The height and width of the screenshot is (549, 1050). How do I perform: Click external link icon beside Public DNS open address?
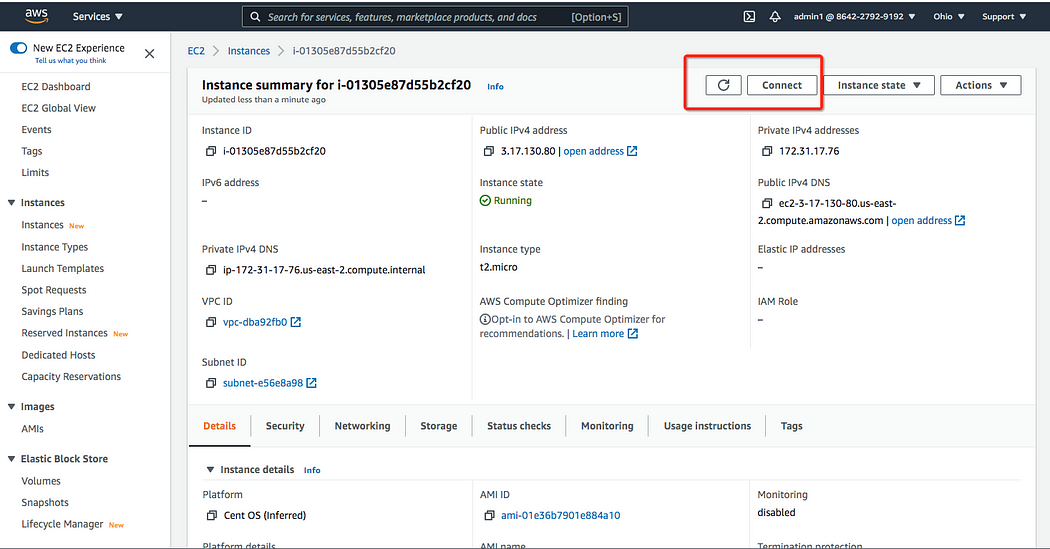coord(960,220)
